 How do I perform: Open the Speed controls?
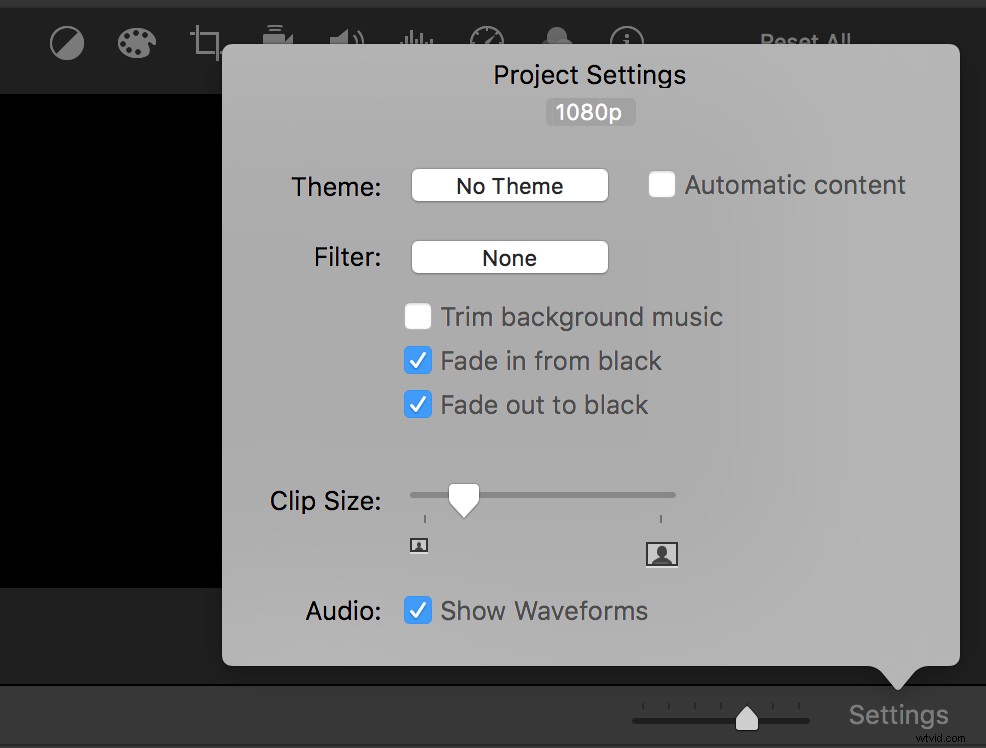[x=487, y=42]
